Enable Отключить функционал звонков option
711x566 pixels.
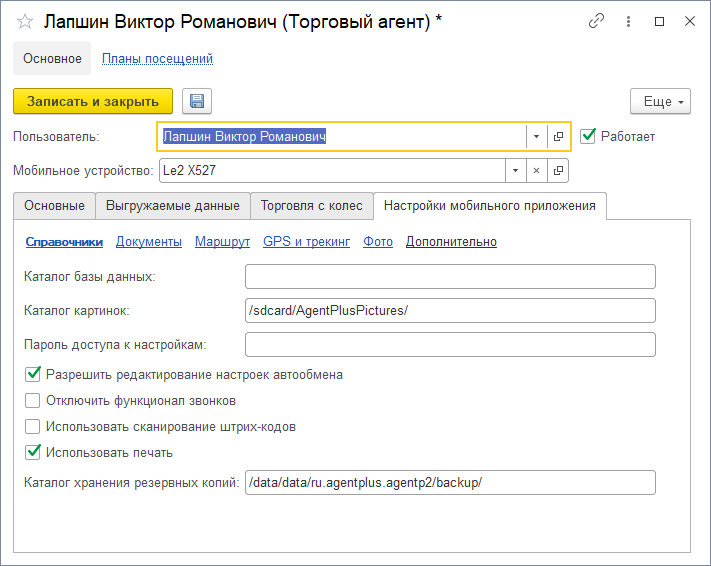pos(33,401)
